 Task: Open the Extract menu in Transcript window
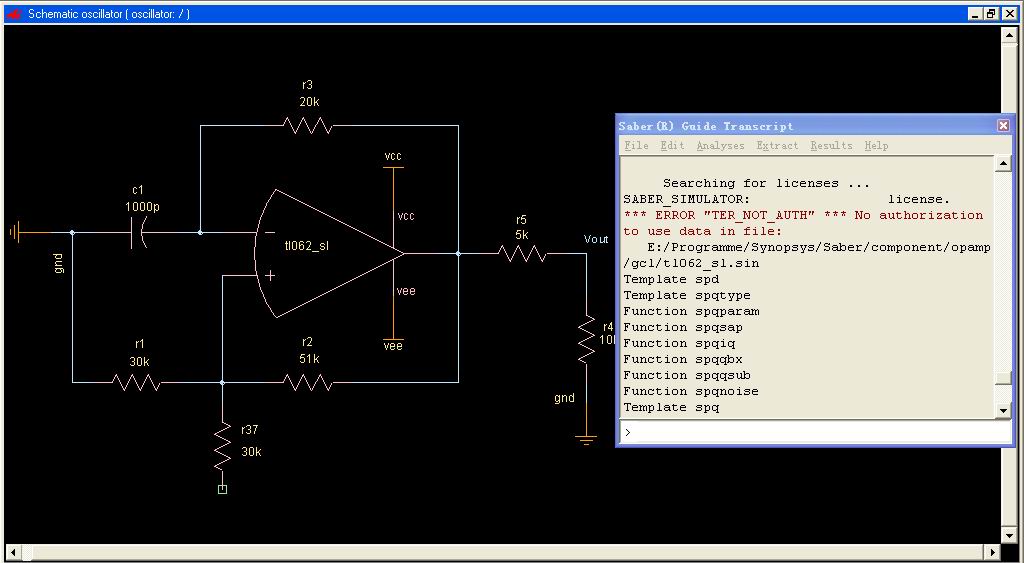777,145
